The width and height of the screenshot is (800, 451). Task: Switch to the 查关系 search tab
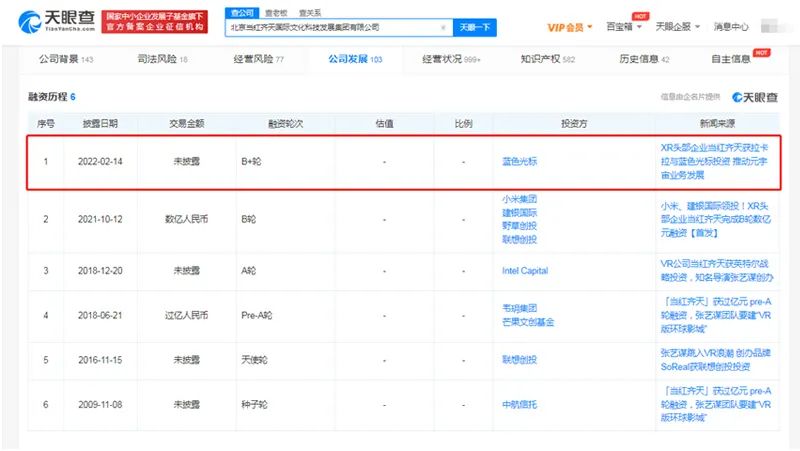point(308,12)
